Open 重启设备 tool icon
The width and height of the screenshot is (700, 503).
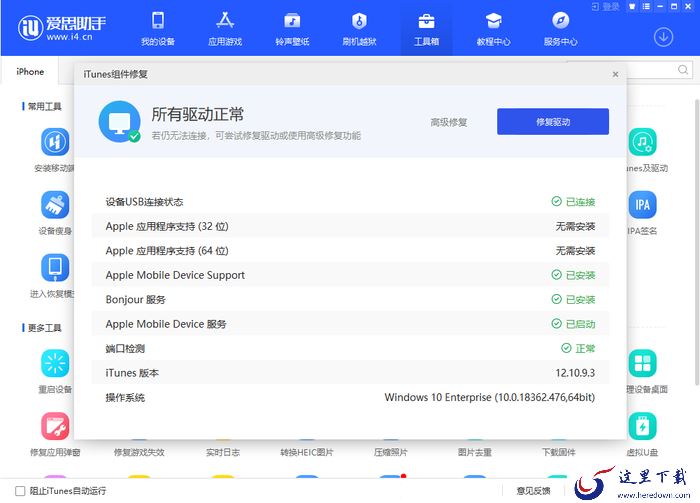pyautogui.click(x=55, y=363)
